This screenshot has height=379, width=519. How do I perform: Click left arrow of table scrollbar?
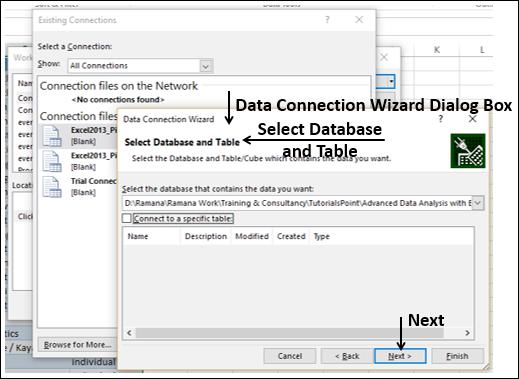pyautogui.click(x=129, y=333)
